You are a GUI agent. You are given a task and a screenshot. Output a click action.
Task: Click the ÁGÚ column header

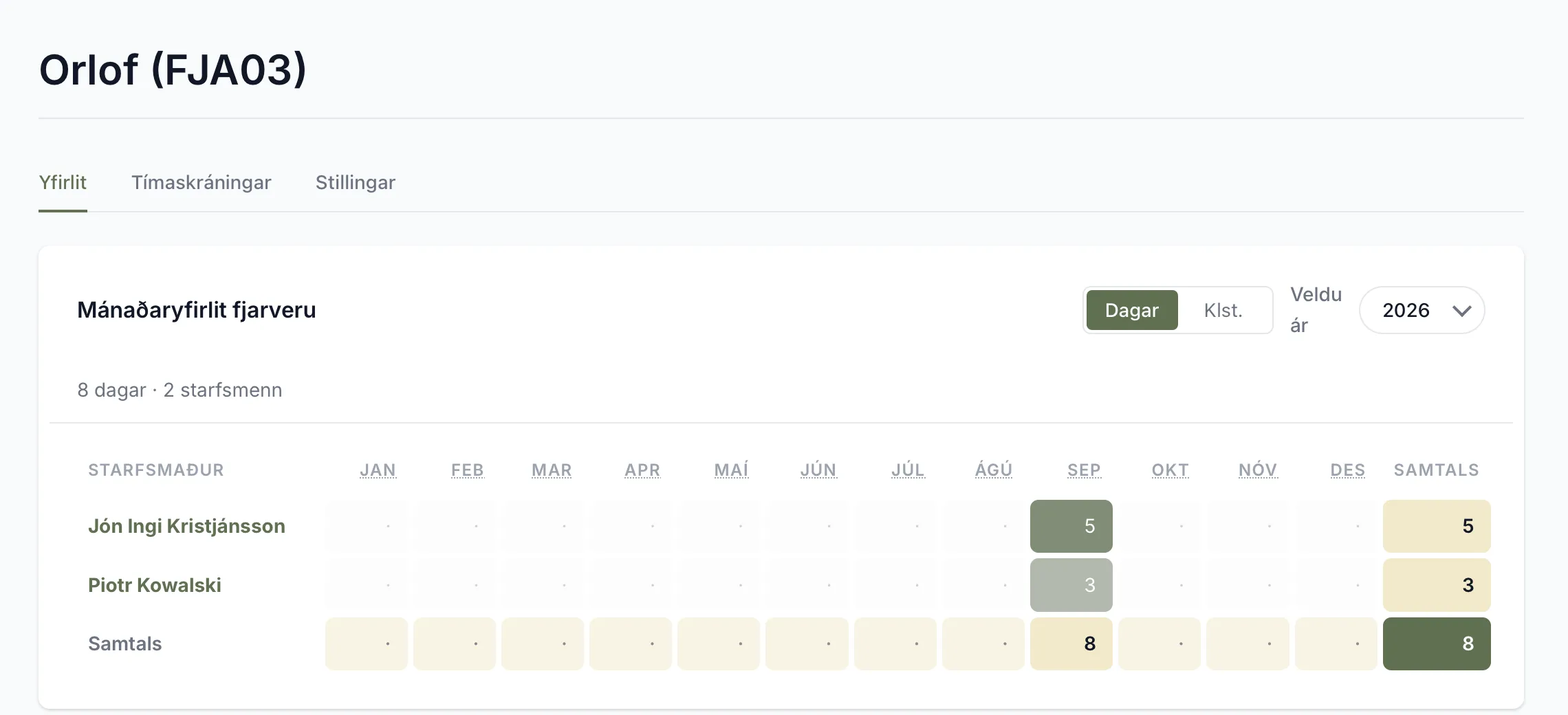994,470
